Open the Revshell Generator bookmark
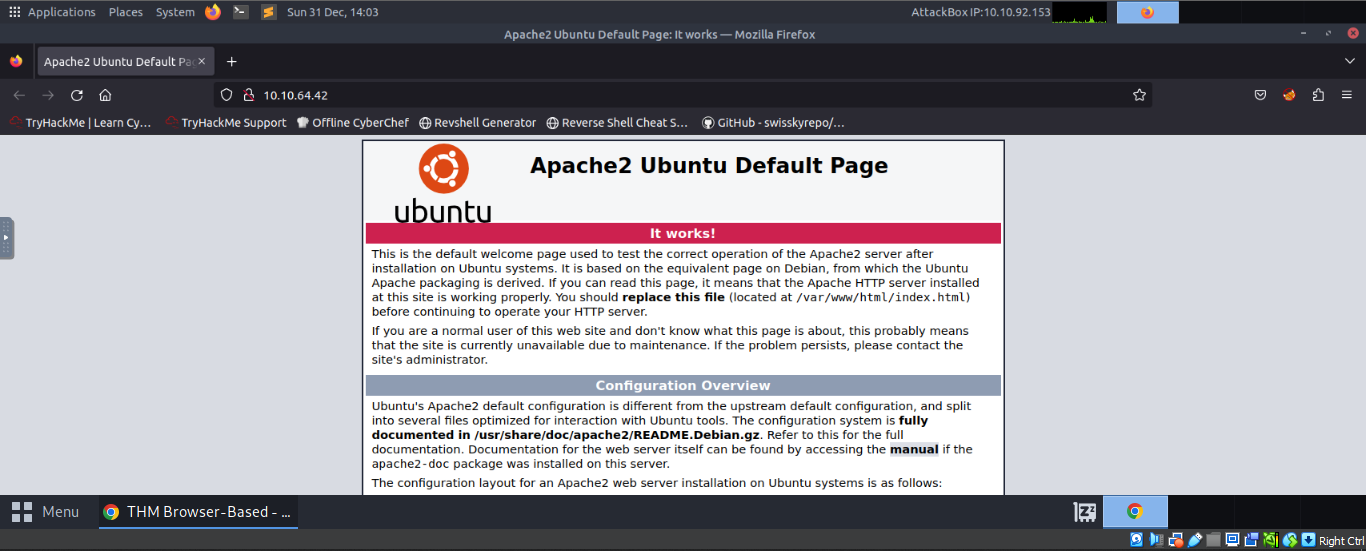Screen dimensions: 1366x551 point(478,123)
